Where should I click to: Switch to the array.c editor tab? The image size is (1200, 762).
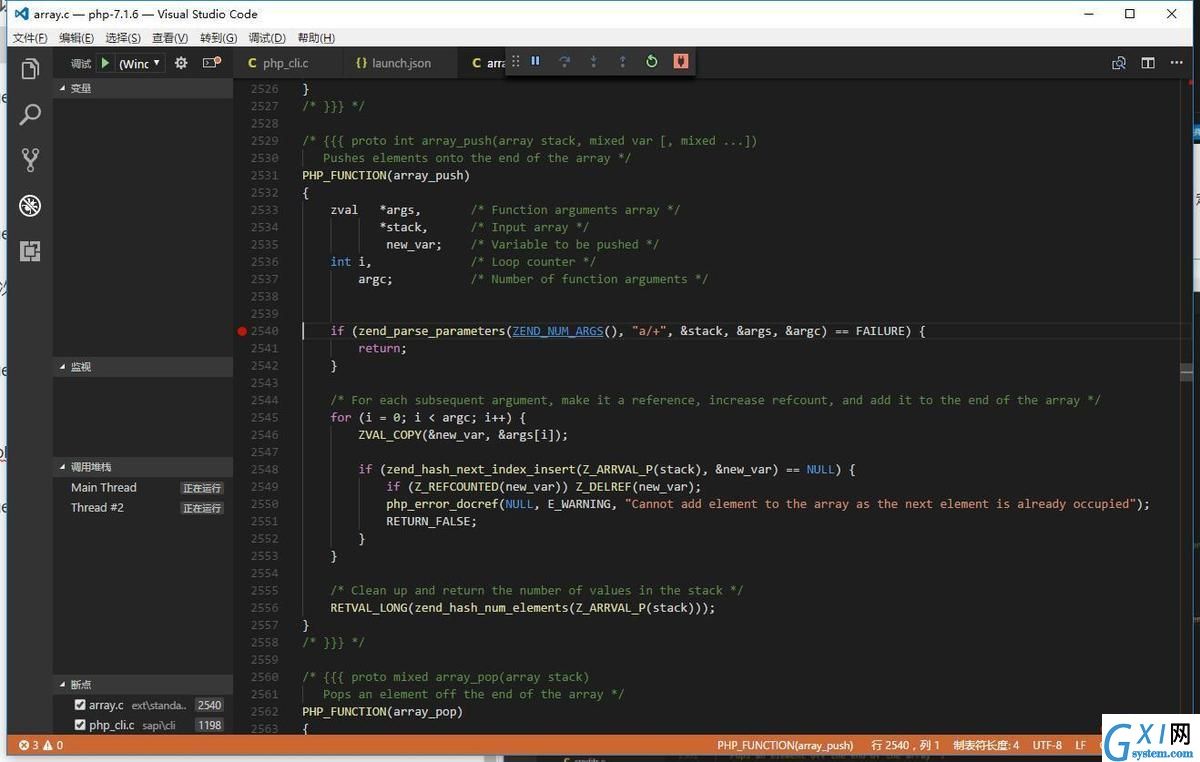click(x=483, y=63)
